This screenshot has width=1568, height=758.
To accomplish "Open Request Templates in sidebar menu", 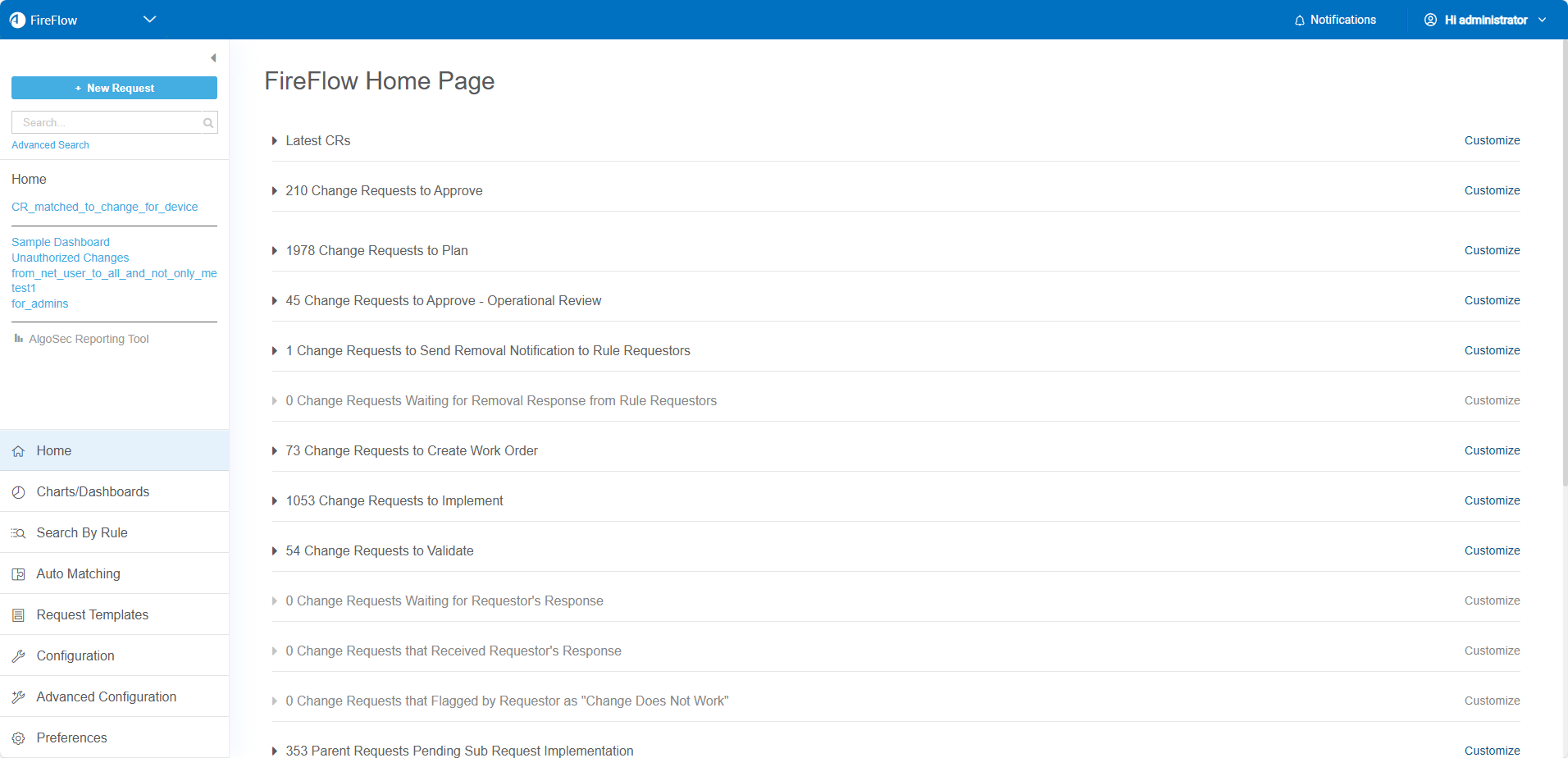I will point(92,614).
